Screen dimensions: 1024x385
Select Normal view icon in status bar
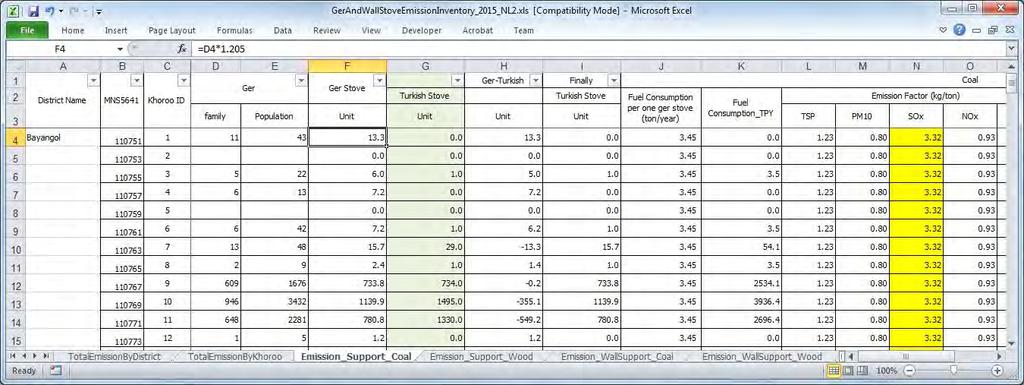(833, 371)
